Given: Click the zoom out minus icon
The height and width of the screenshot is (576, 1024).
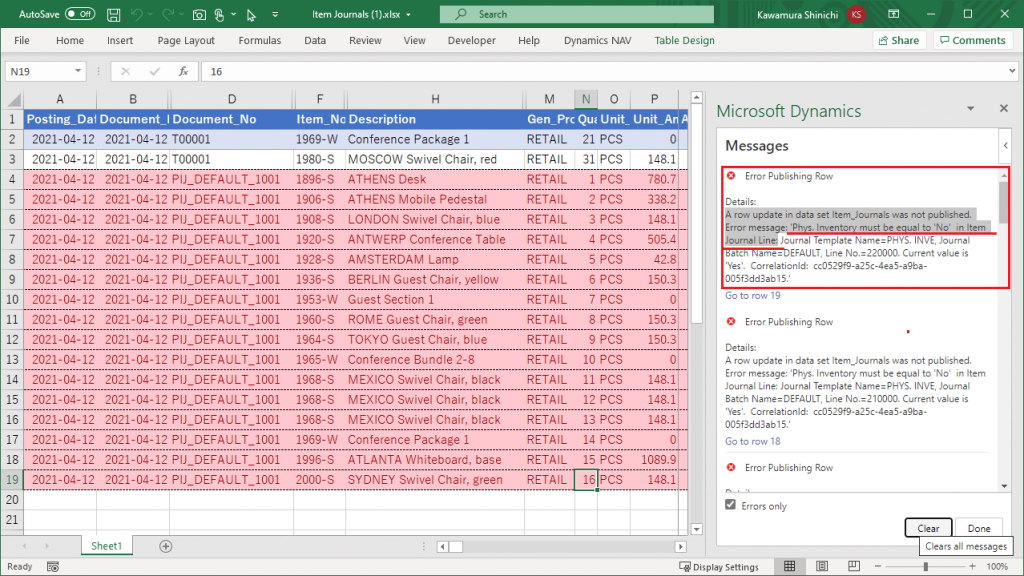Looking at the screenshot, I should (x=878, y=567).
